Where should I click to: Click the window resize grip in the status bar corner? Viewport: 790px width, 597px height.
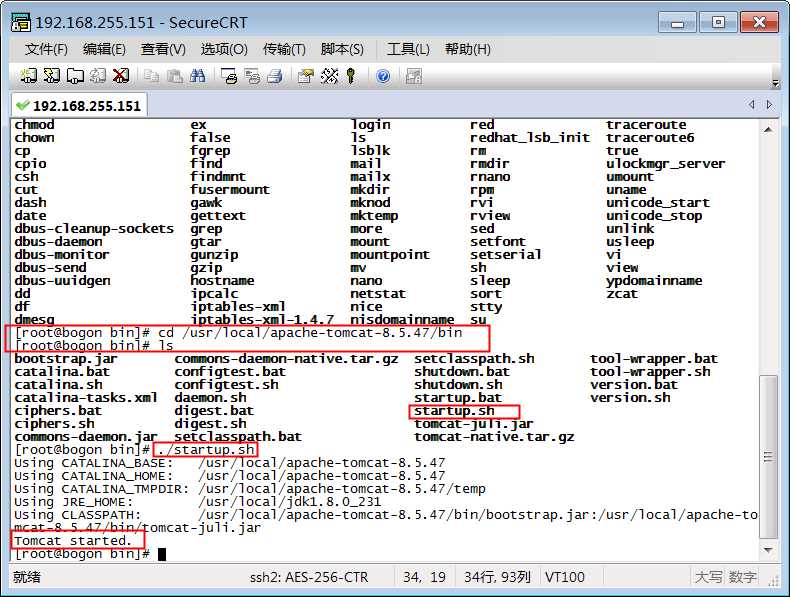tap(773, 581)
